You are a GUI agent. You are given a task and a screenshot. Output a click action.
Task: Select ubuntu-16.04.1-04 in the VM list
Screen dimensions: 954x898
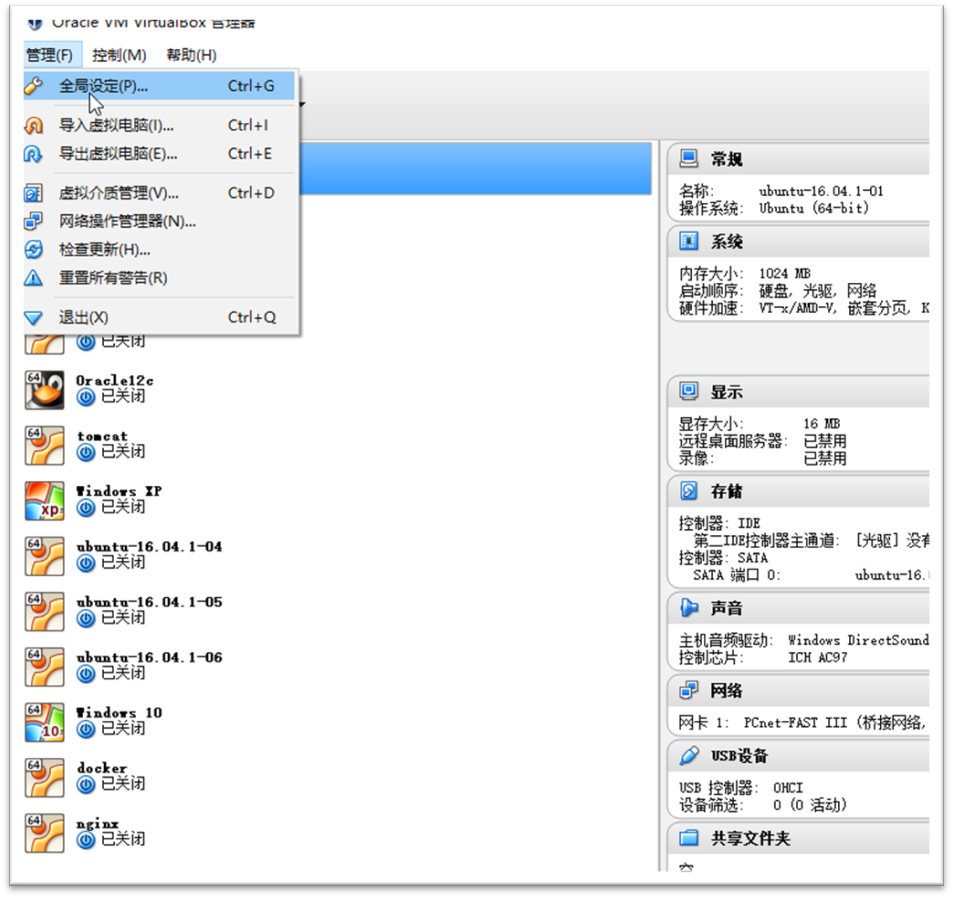149,547
